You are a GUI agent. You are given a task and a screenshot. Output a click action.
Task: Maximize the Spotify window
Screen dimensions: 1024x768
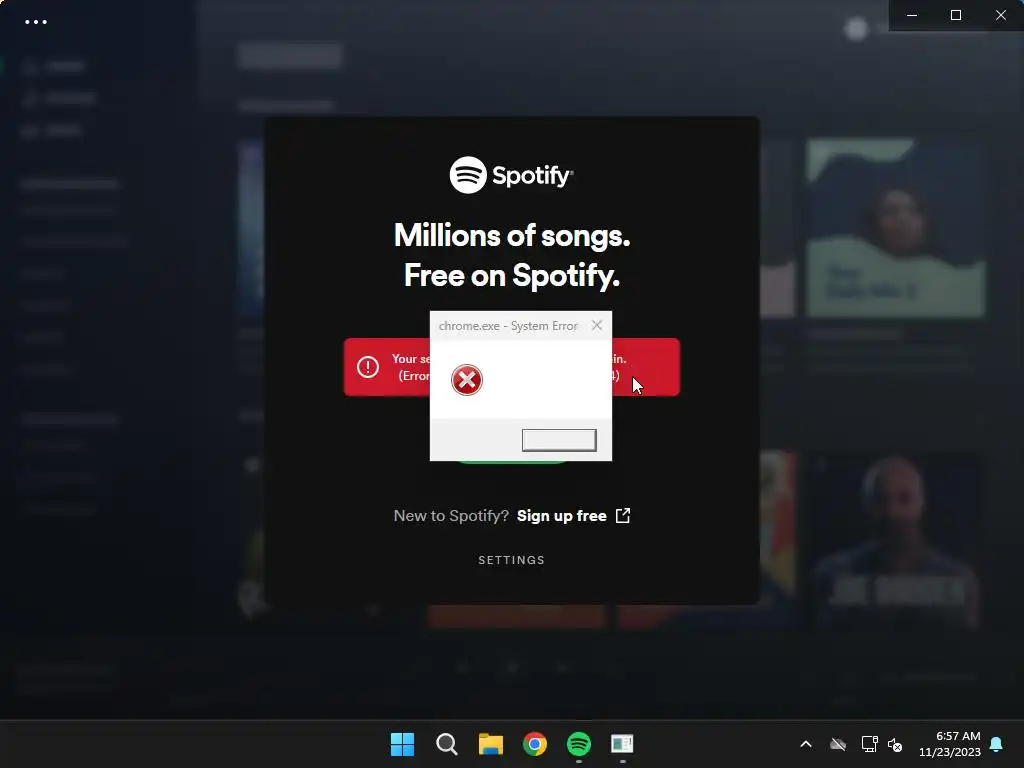[956, 15]
